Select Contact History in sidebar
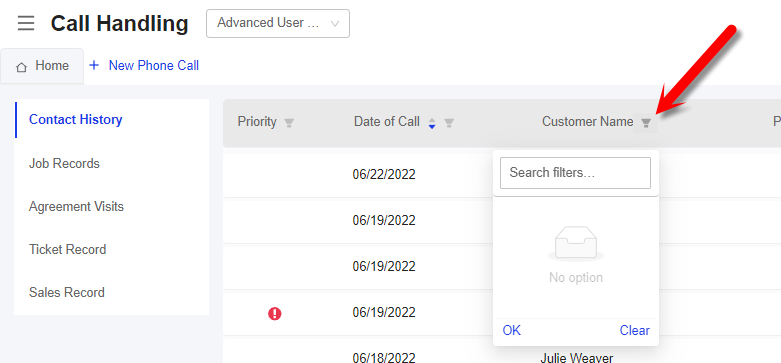The image size is (781, 363). pyautogui.click(x=76, y=120)
